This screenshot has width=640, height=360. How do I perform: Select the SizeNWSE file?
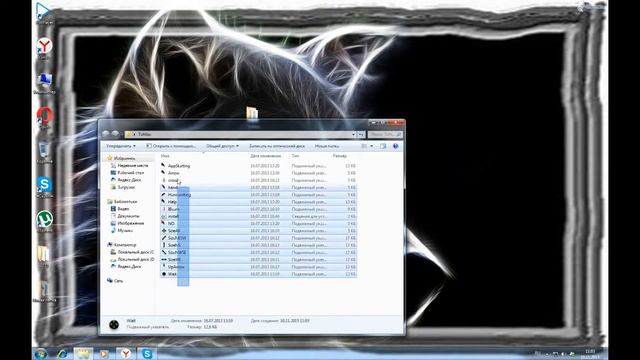pyautogui.click(x=258, y=252)
